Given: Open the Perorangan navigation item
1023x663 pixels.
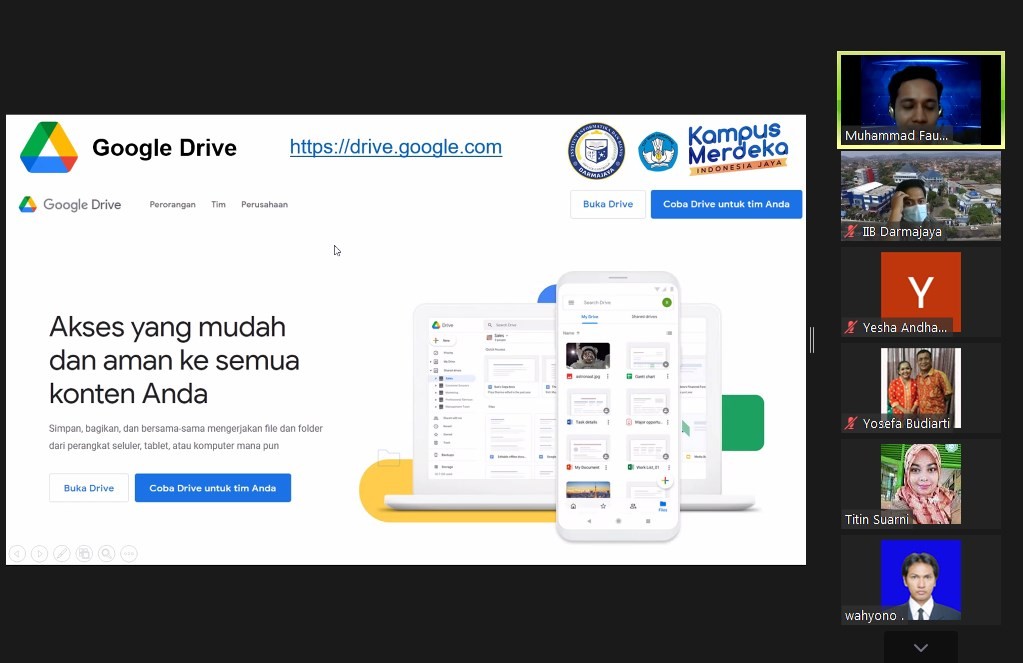Looking at the screenshot, I should click(x=172, y=204).
